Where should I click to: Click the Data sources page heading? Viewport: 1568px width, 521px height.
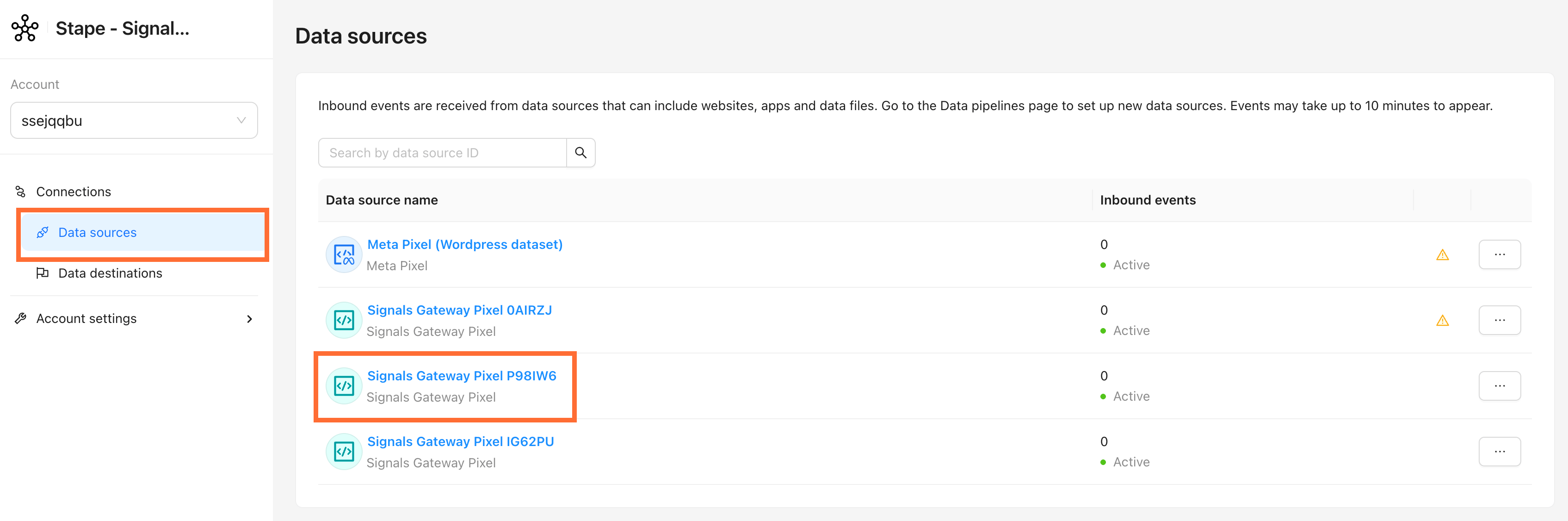361,36
